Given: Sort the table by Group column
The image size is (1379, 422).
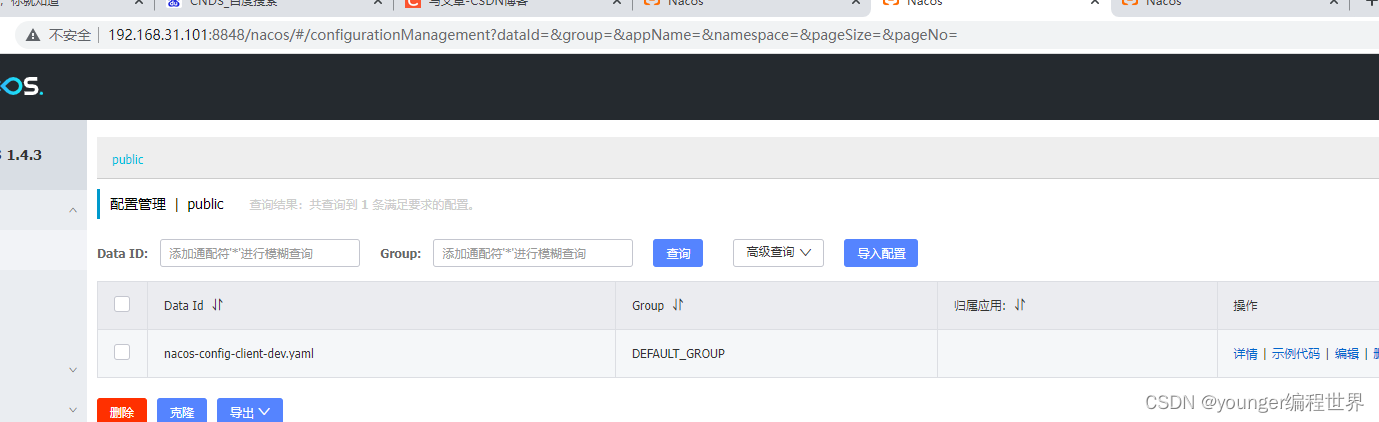Looking at the screenshot, I should [x=678, y=305].
